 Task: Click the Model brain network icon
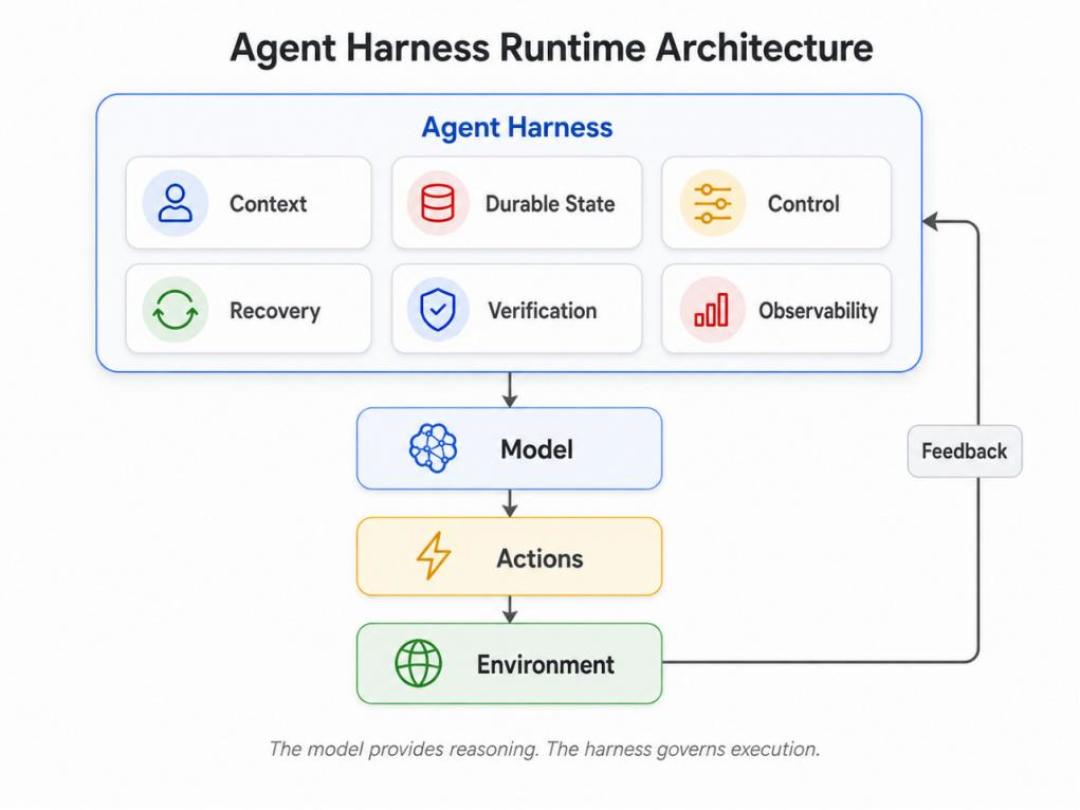coord(433,448)
